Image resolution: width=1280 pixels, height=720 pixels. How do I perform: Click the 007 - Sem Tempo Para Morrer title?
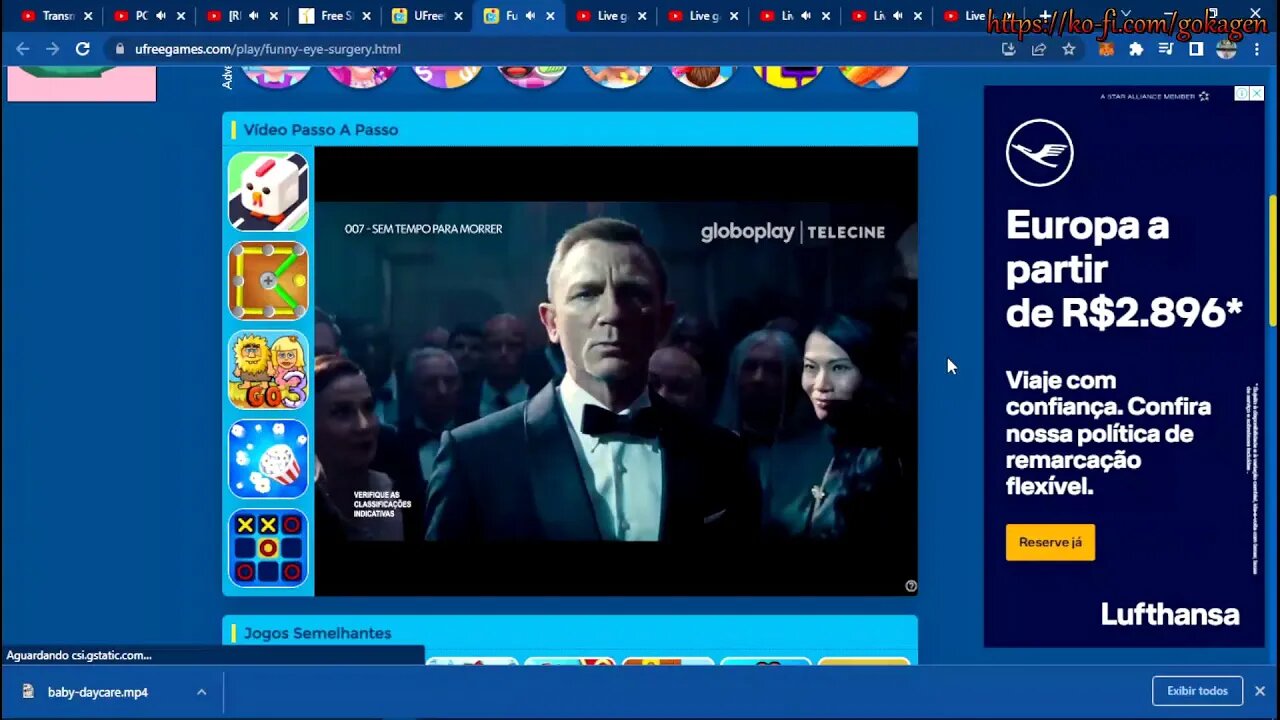point(423,229)
